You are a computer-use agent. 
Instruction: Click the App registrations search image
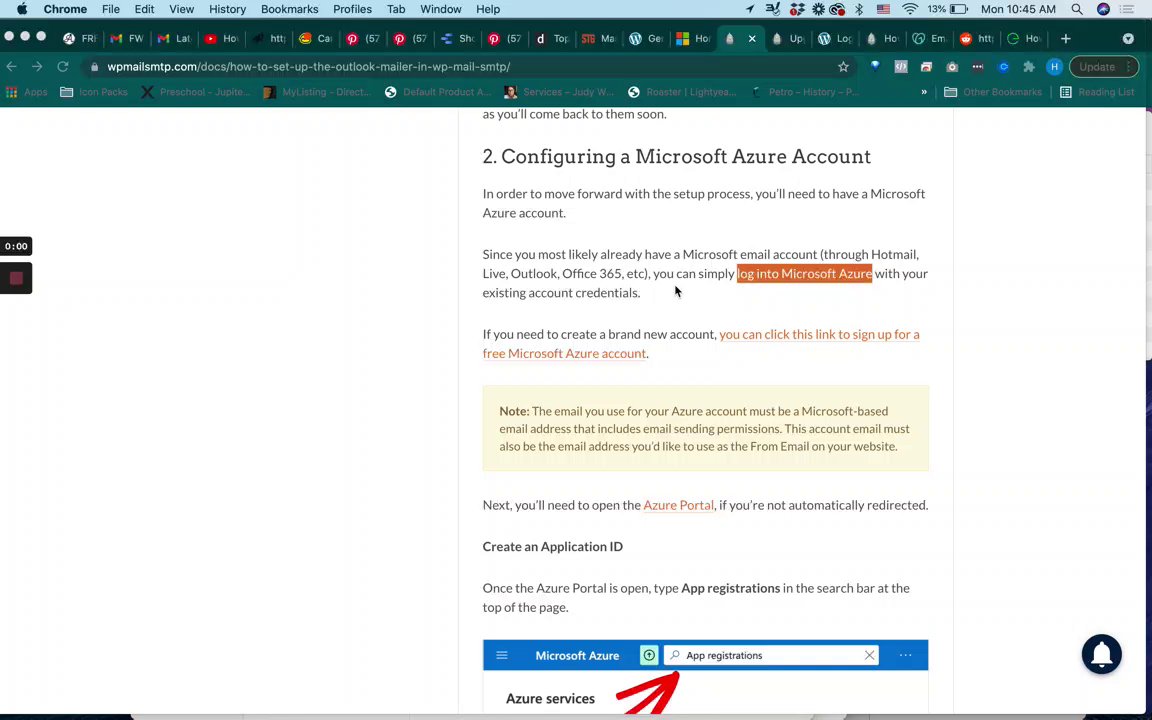705,676
